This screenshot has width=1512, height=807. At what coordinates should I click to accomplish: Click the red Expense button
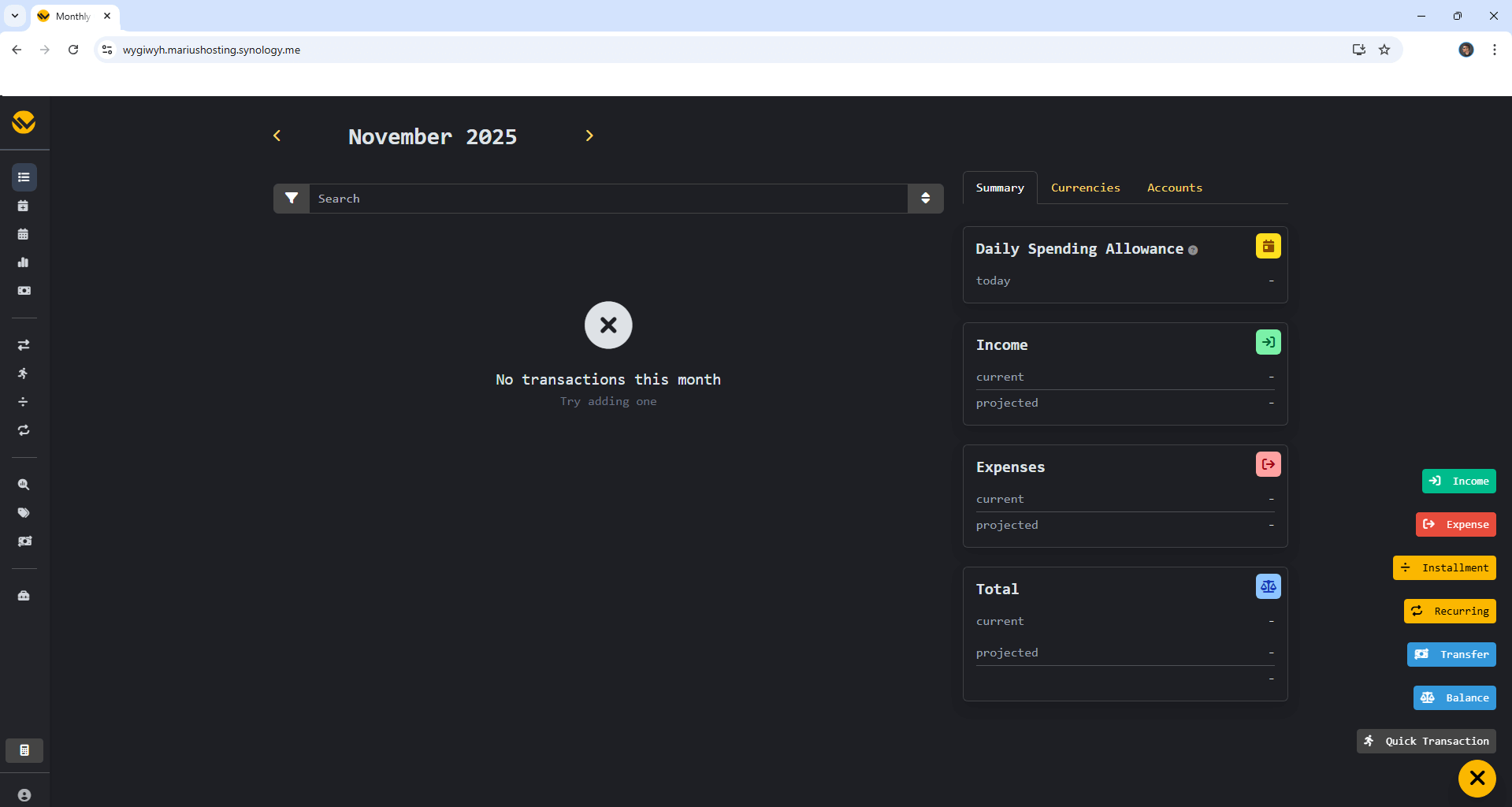click(1455, 525)
